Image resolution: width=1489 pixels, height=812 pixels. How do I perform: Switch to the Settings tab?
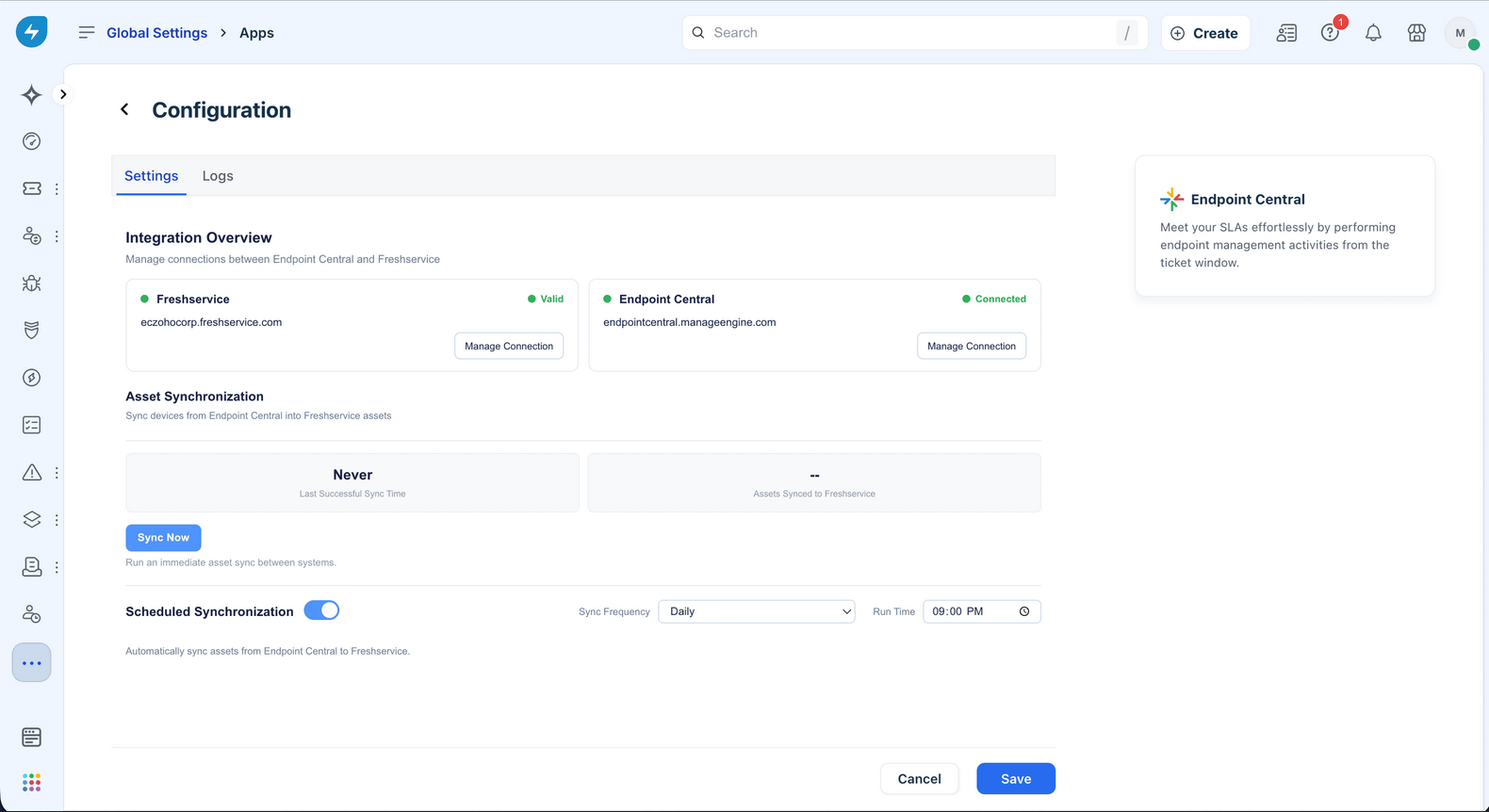click(x=151, y=176)
